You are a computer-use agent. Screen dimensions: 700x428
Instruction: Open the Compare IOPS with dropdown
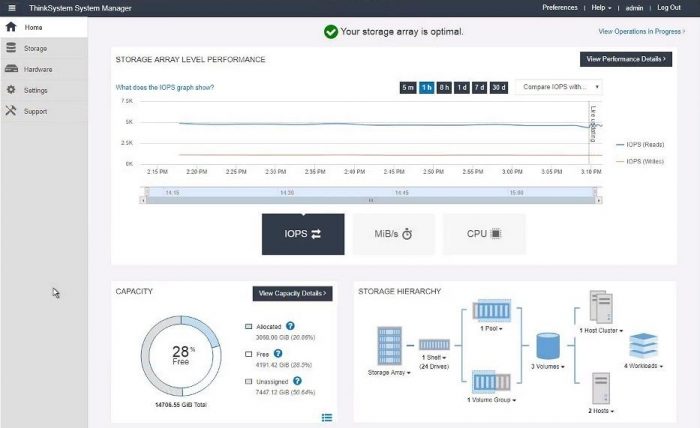(558, 88)
